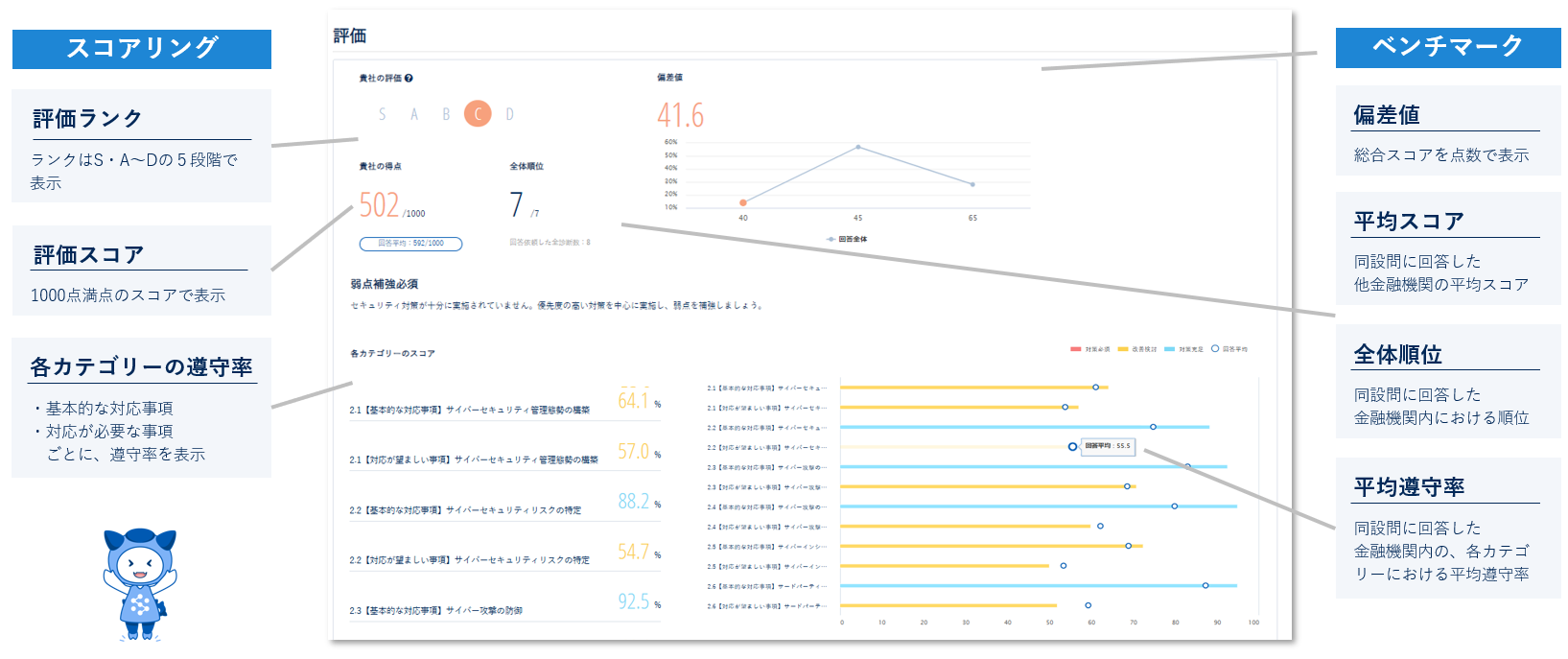Image resolution: width=1568 pixels, height=659 pixels.
Task: Click the 平均スコア description card
Action: pyautogui.click(x=1448, y=248)
